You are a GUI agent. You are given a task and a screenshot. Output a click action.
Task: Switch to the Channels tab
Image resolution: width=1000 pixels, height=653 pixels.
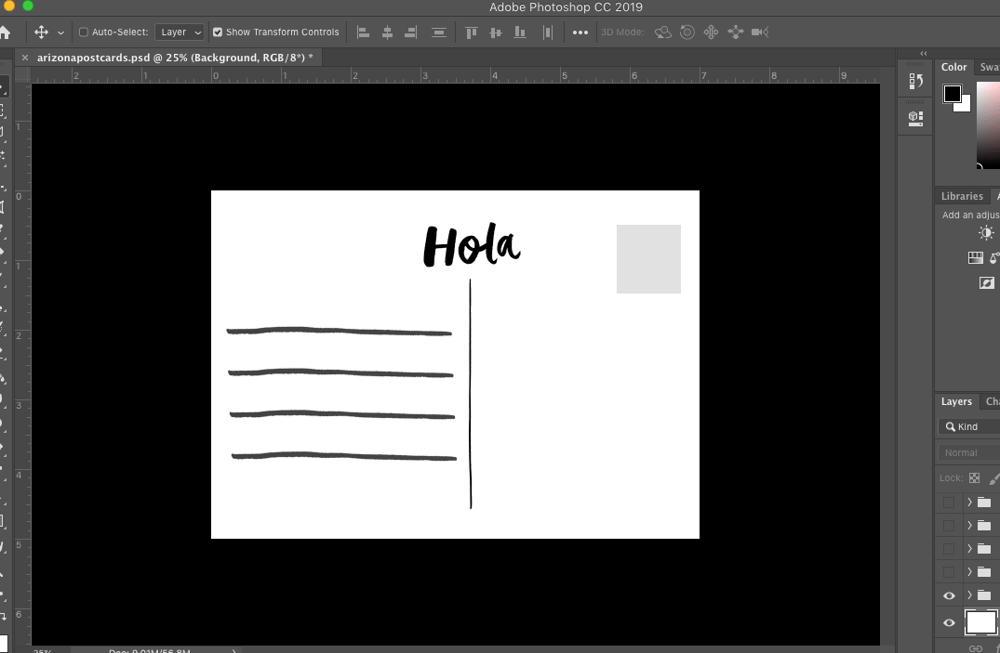coord(992,402)
